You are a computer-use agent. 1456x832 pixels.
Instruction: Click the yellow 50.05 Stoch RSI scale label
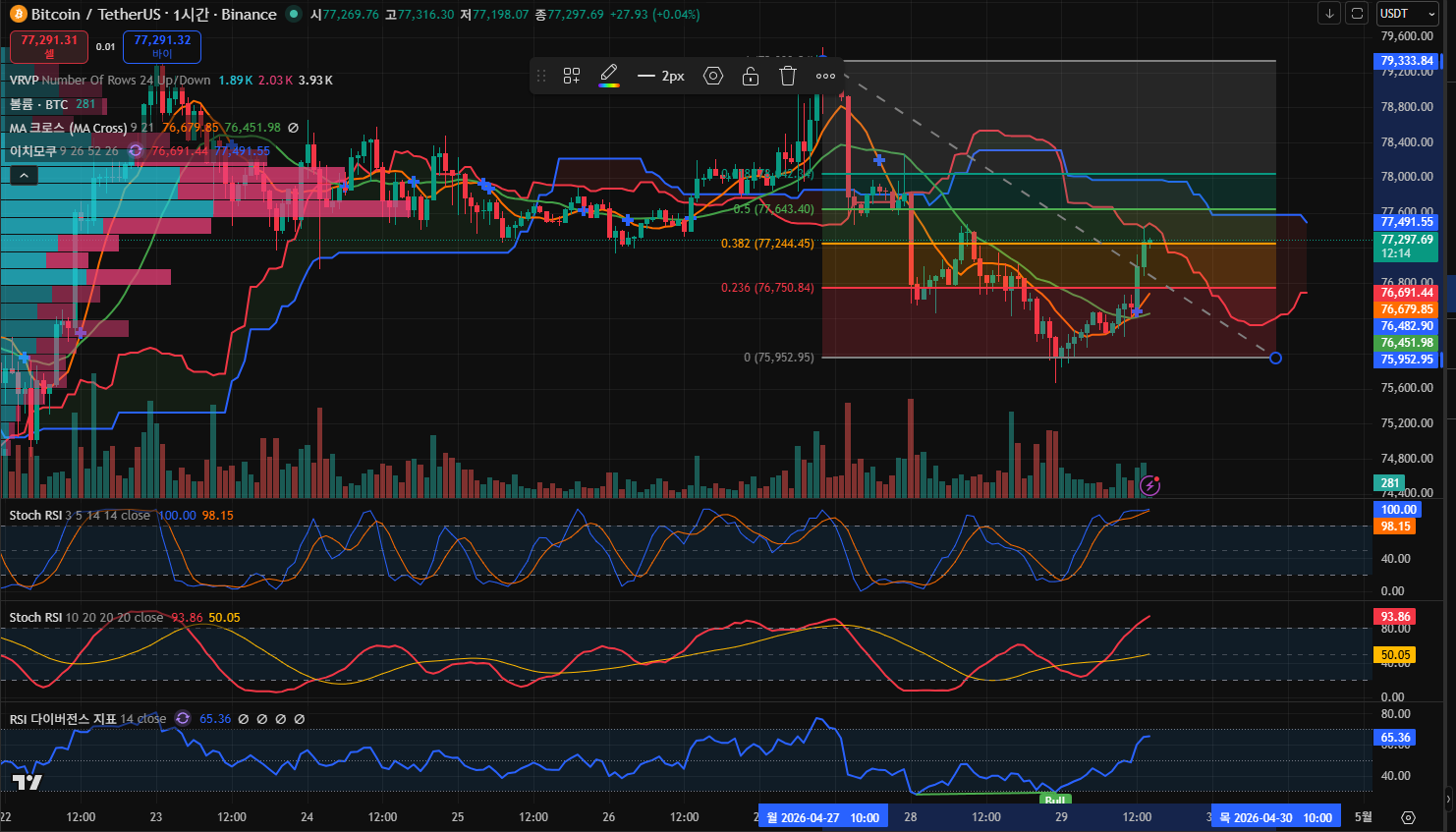click(x=1395, y=655)
